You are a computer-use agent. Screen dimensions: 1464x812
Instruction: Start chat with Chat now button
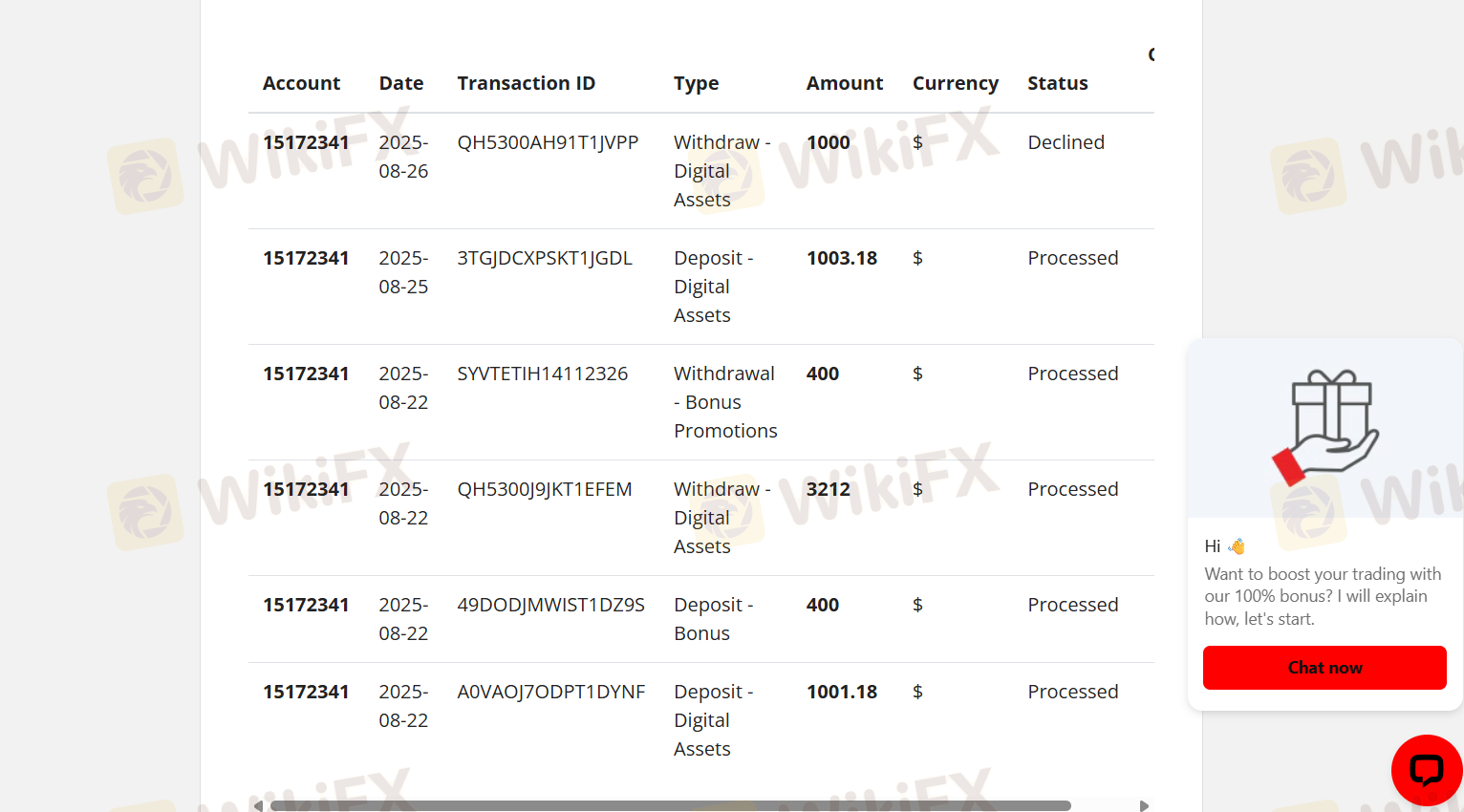click(1324, 668)
